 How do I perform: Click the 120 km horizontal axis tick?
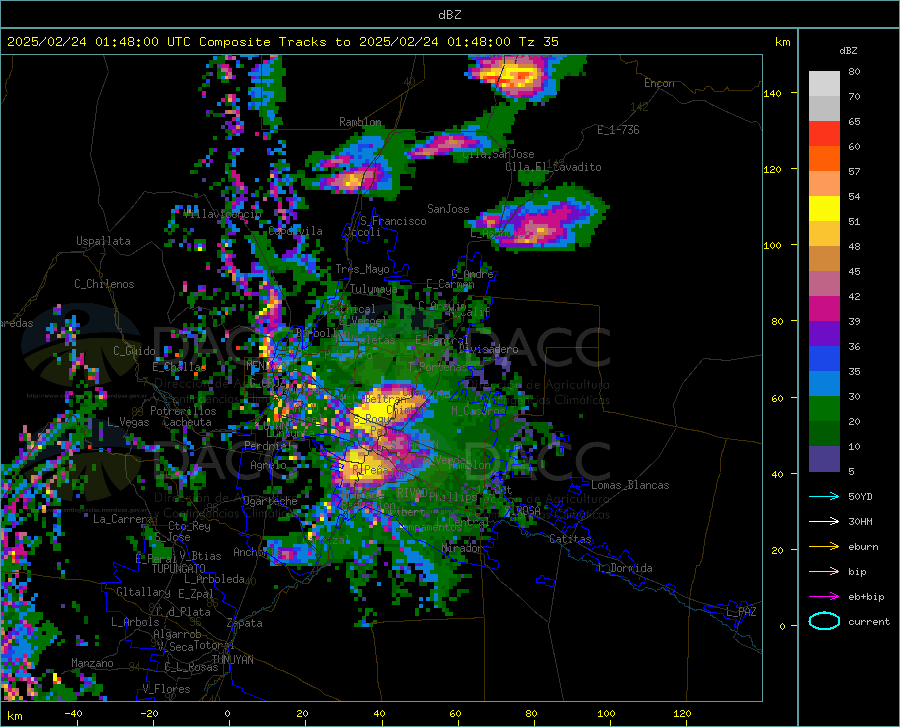[x=682, y=713]
